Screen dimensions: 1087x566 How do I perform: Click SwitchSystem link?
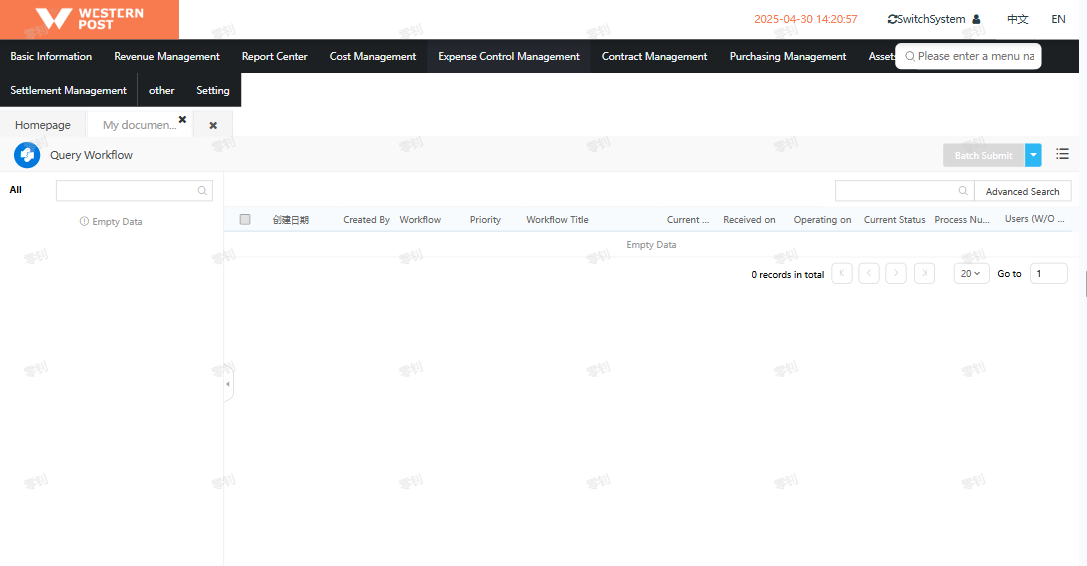click(931, 19)
